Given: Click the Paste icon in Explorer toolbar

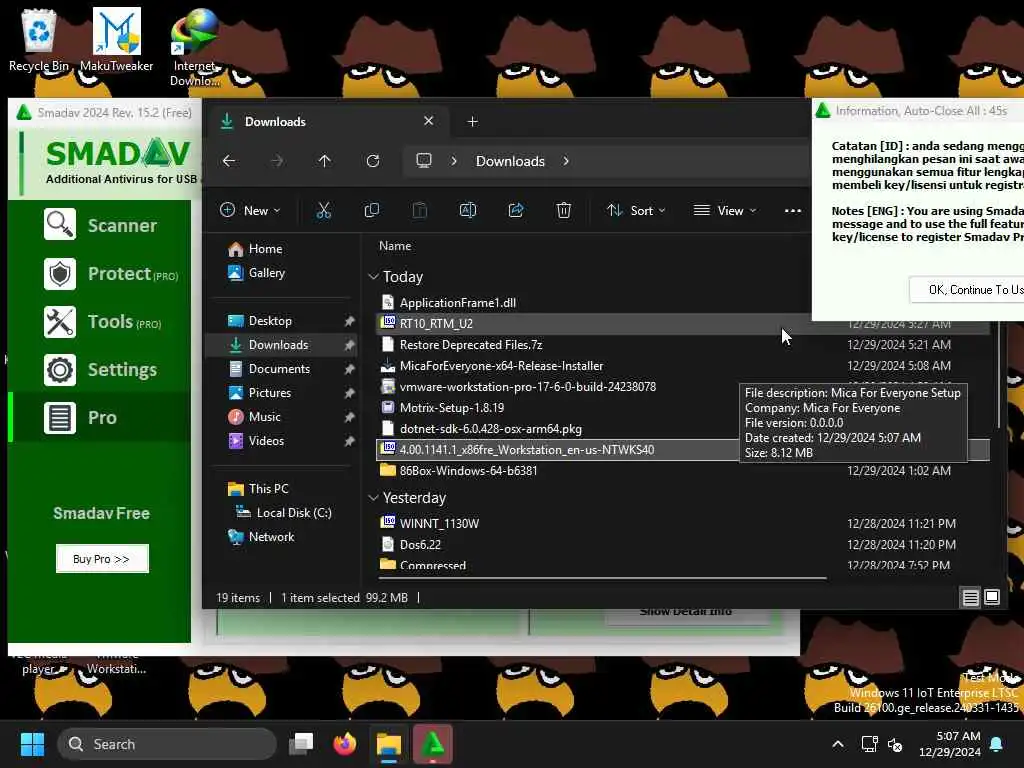Looking at the screenshot, I should pos(419,210).
